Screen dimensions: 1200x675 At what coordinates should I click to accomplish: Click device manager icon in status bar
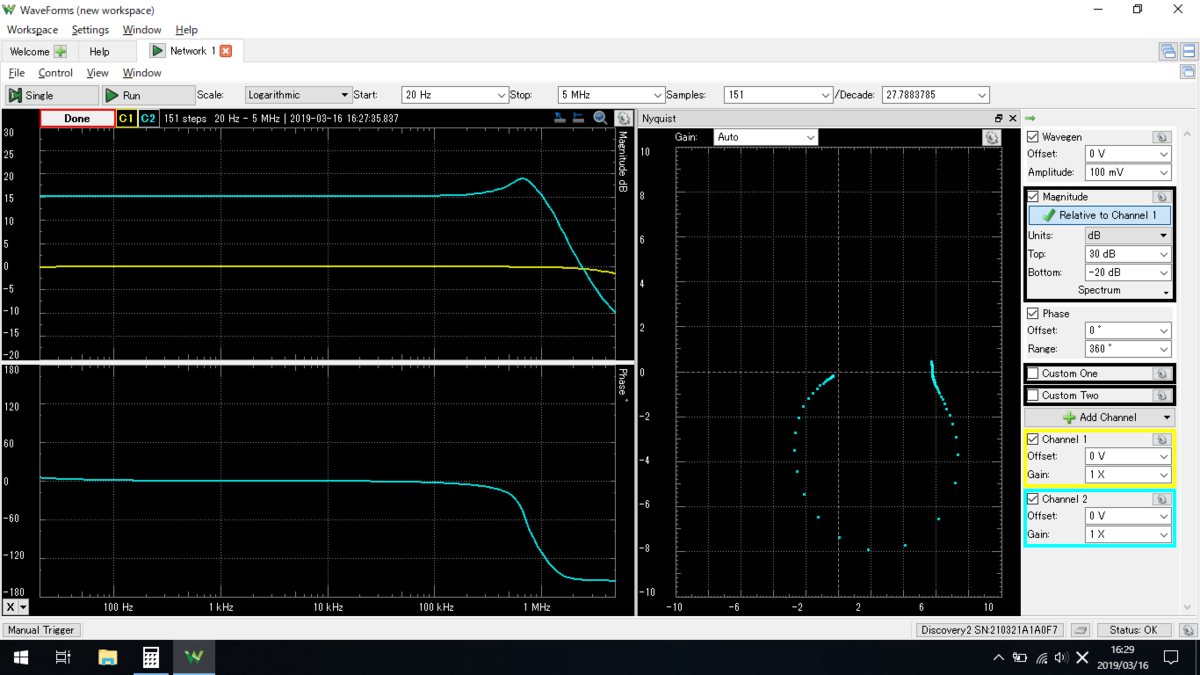(x=1080, y=630)
